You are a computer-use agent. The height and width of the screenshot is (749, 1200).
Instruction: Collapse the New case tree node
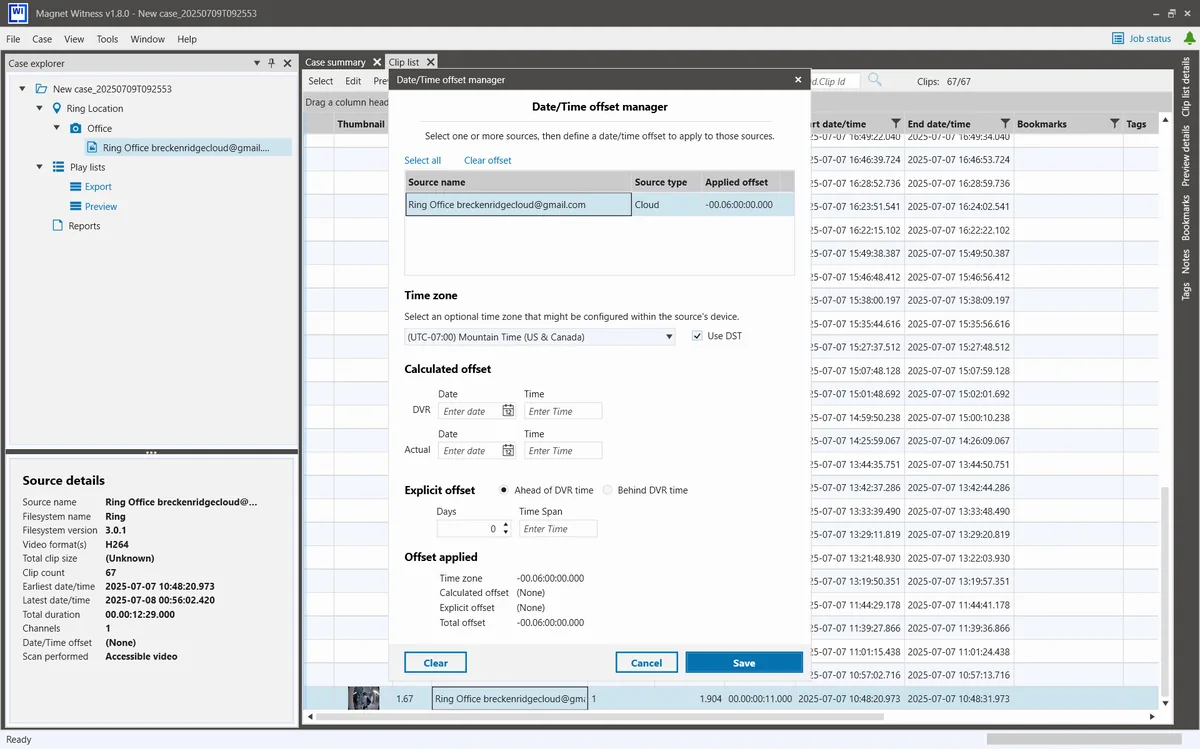[22, 89]
